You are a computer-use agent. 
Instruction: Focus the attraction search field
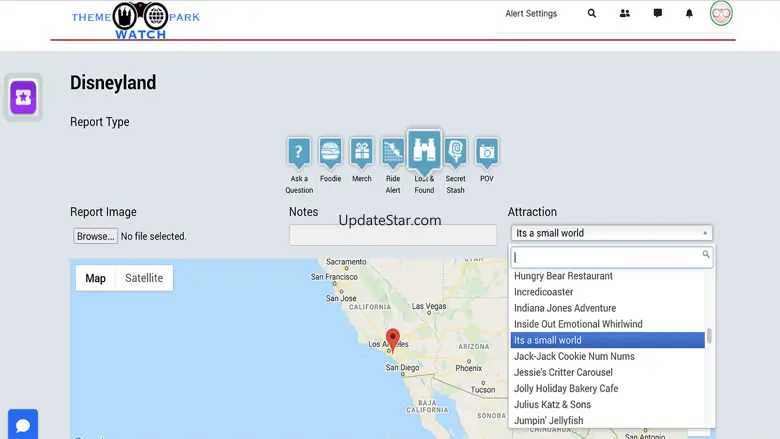[611, 257]
